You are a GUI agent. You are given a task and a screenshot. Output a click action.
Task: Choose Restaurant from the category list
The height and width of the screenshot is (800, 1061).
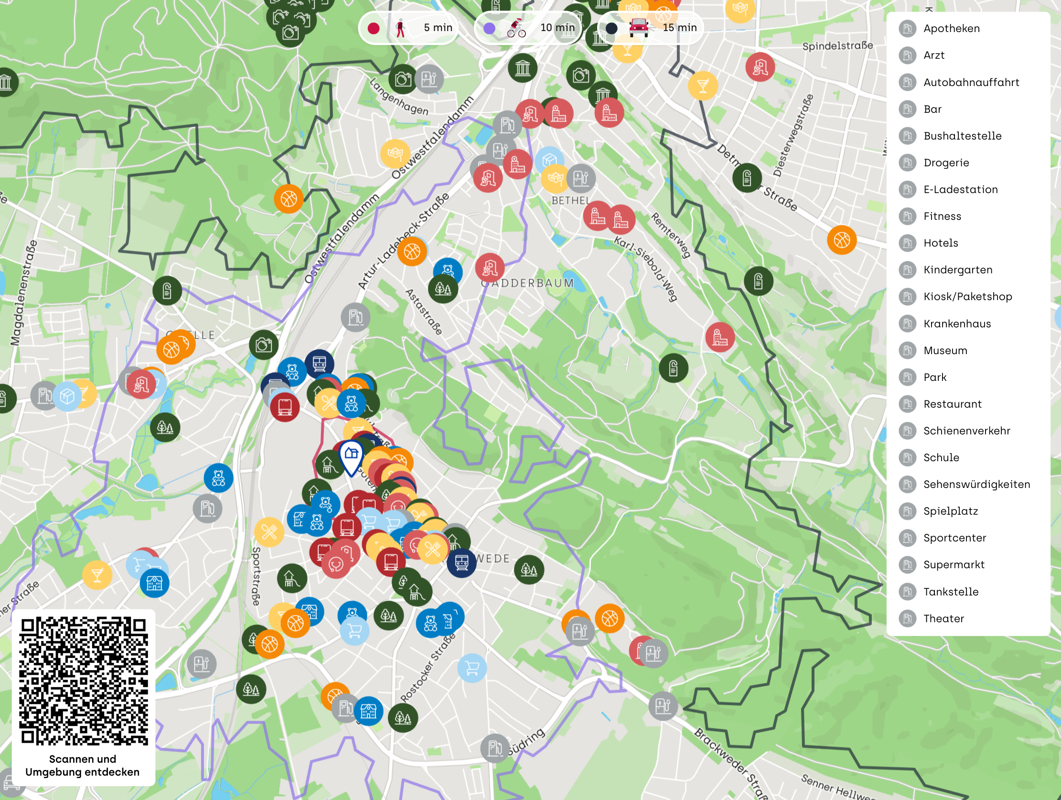952,404
